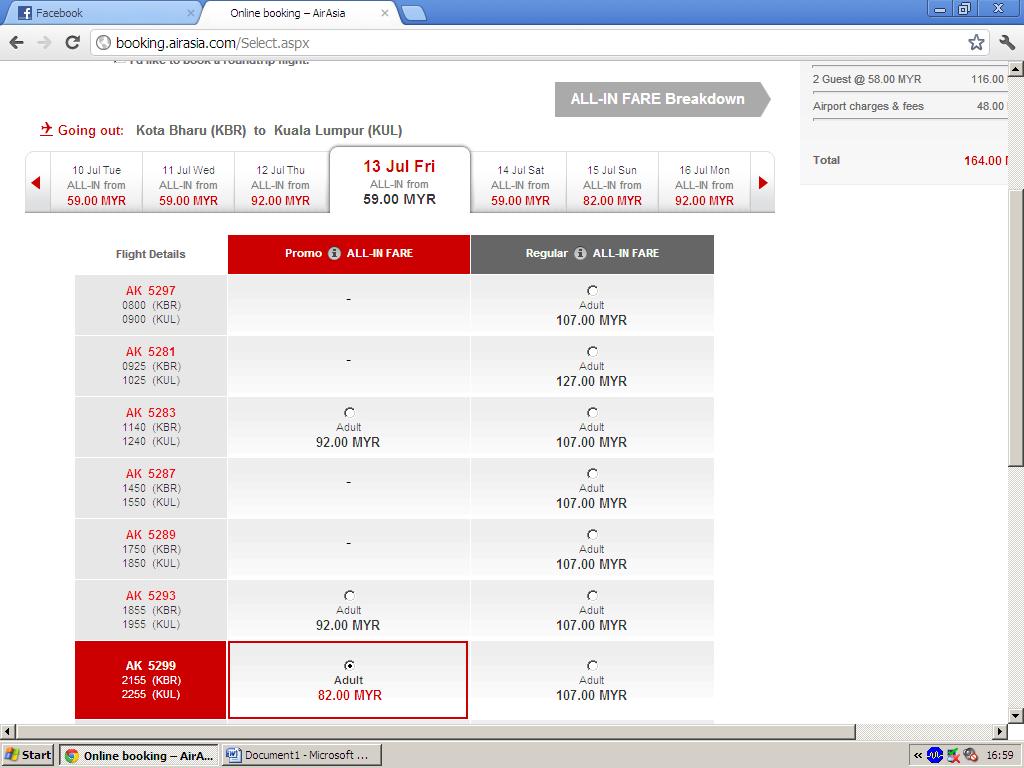Click the scroll up arrow
The height and width of the screenshot is (768, 1024).
[x=1016, y=68]
